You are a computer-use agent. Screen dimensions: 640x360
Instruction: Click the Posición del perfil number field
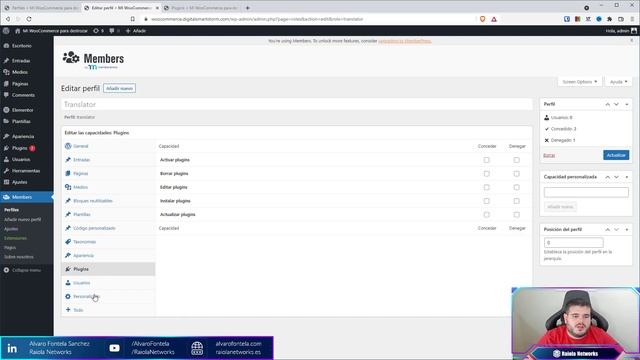(x=573, y=242)
